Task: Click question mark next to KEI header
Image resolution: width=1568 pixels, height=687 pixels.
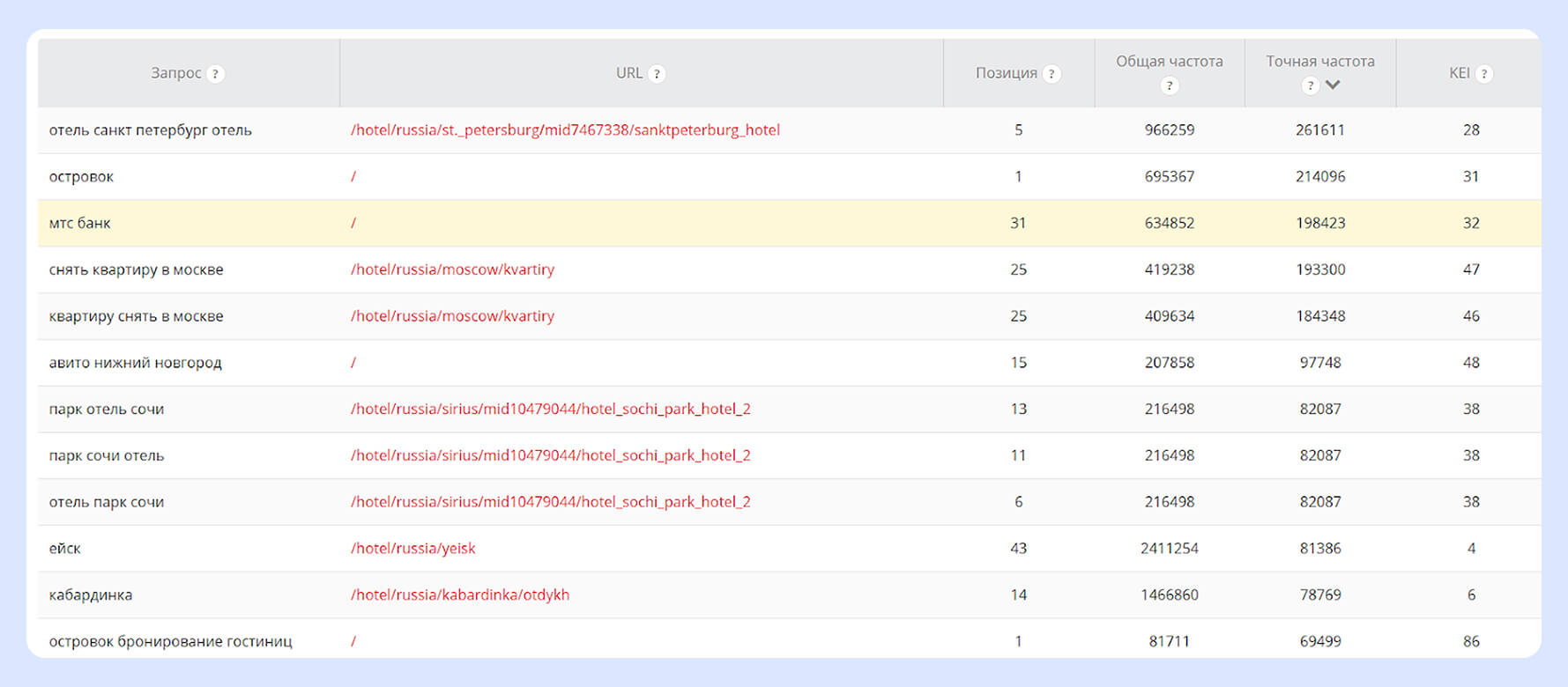Action: coord(1484,74)
